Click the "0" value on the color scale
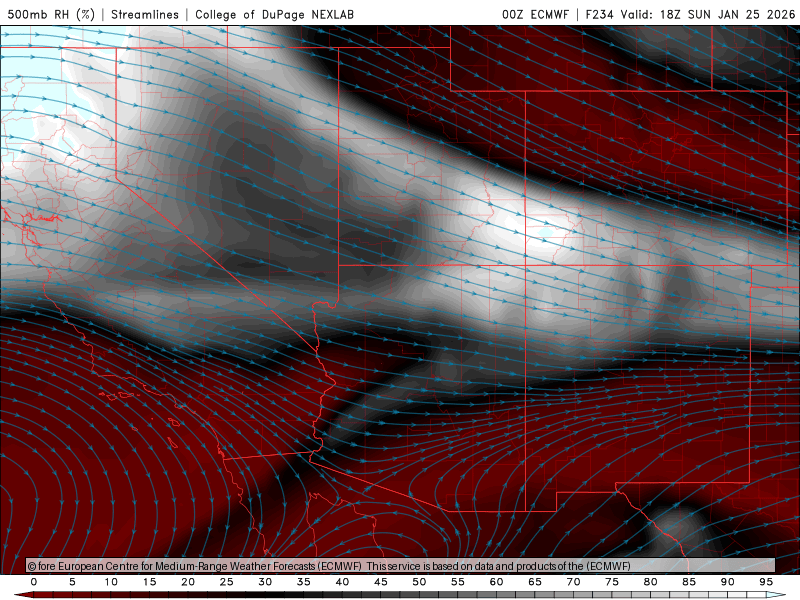The height and width of the screenshot is (600, 800). point(34,582)
